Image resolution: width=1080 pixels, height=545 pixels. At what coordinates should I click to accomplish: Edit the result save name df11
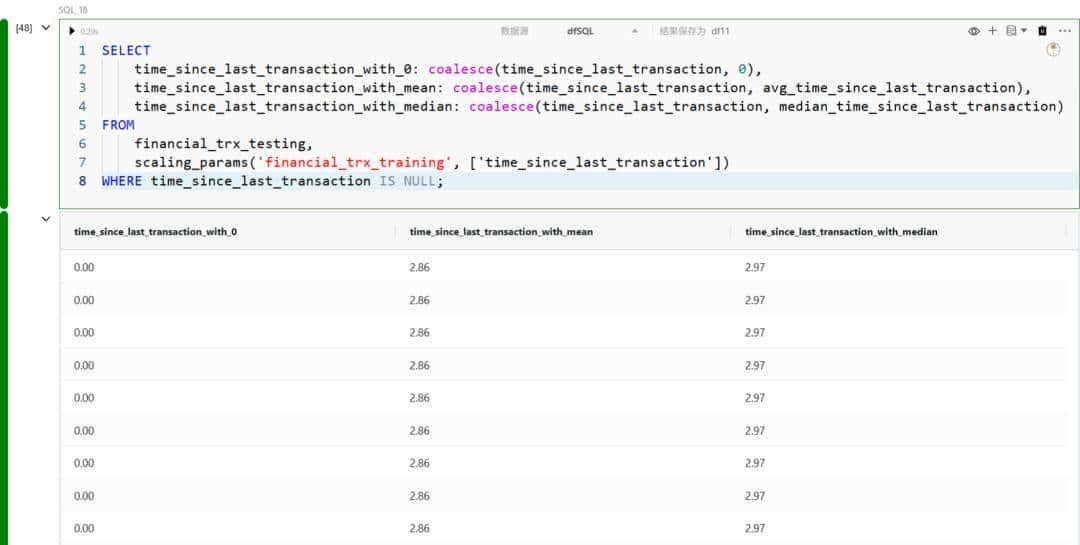[720, 31]
